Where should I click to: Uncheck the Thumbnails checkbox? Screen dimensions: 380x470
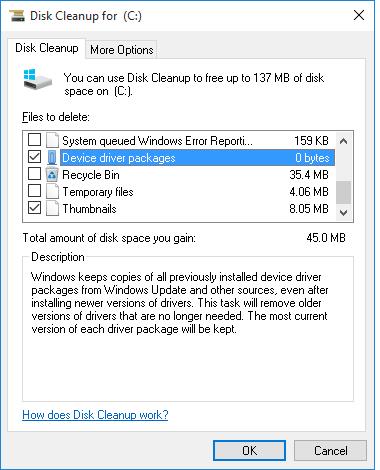pyautogui.click(x=35, y=208)
